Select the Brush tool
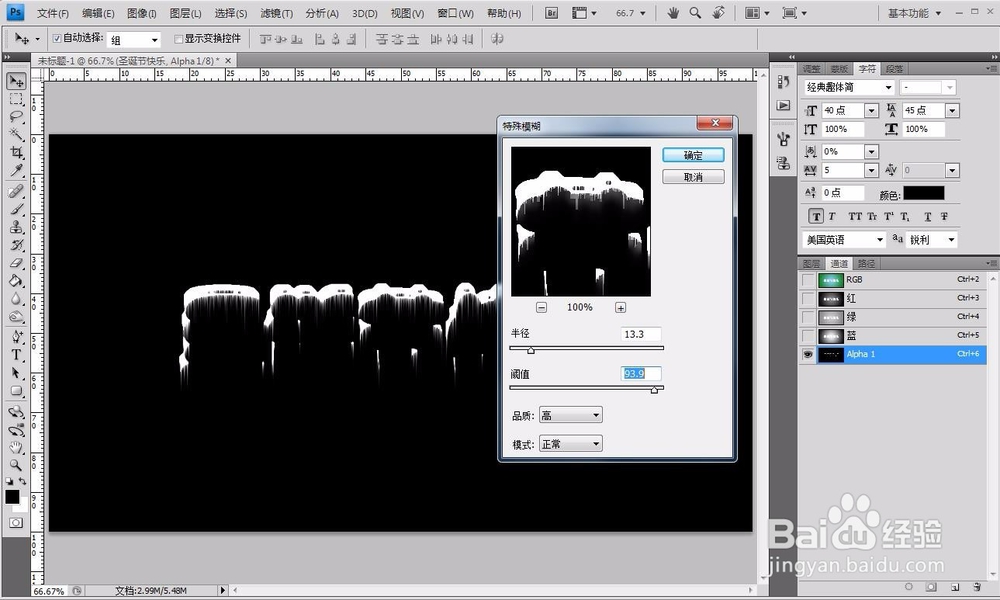The height and width of the screenshot is (600, 1000). tap(16, 209)
